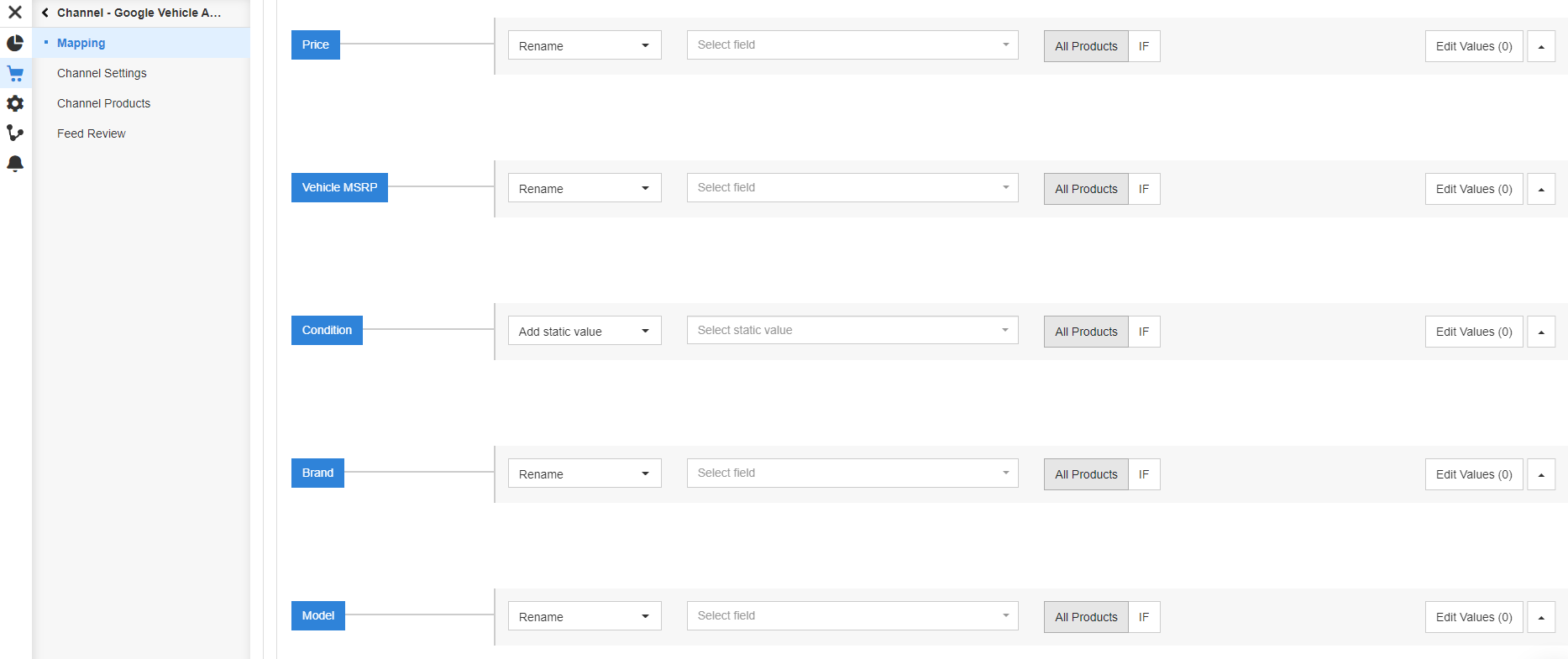Open the shopping cart channels icon

15,73
